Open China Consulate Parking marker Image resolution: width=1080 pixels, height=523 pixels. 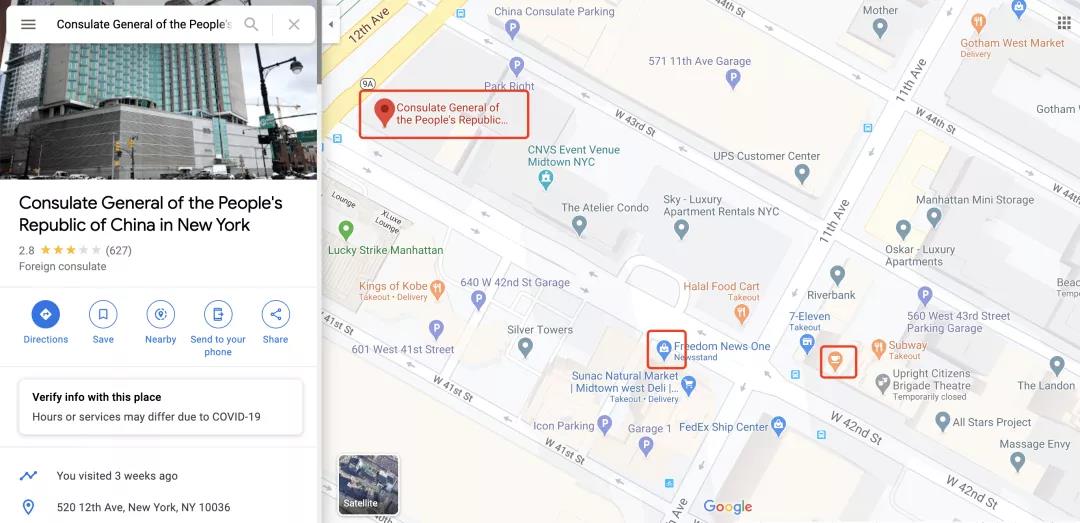pyautogui.click(x=512, y=28)
